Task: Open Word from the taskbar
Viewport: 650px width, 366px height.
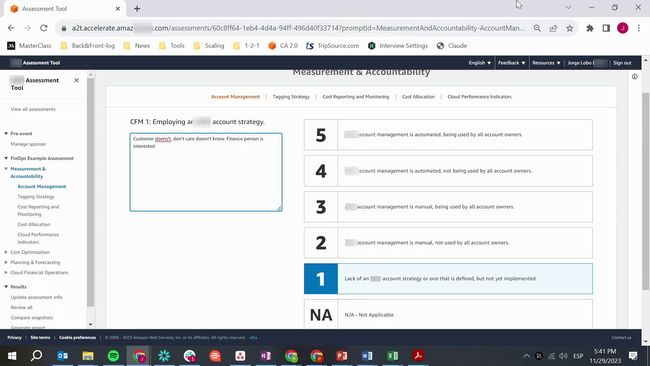Action: click(367, 356)
